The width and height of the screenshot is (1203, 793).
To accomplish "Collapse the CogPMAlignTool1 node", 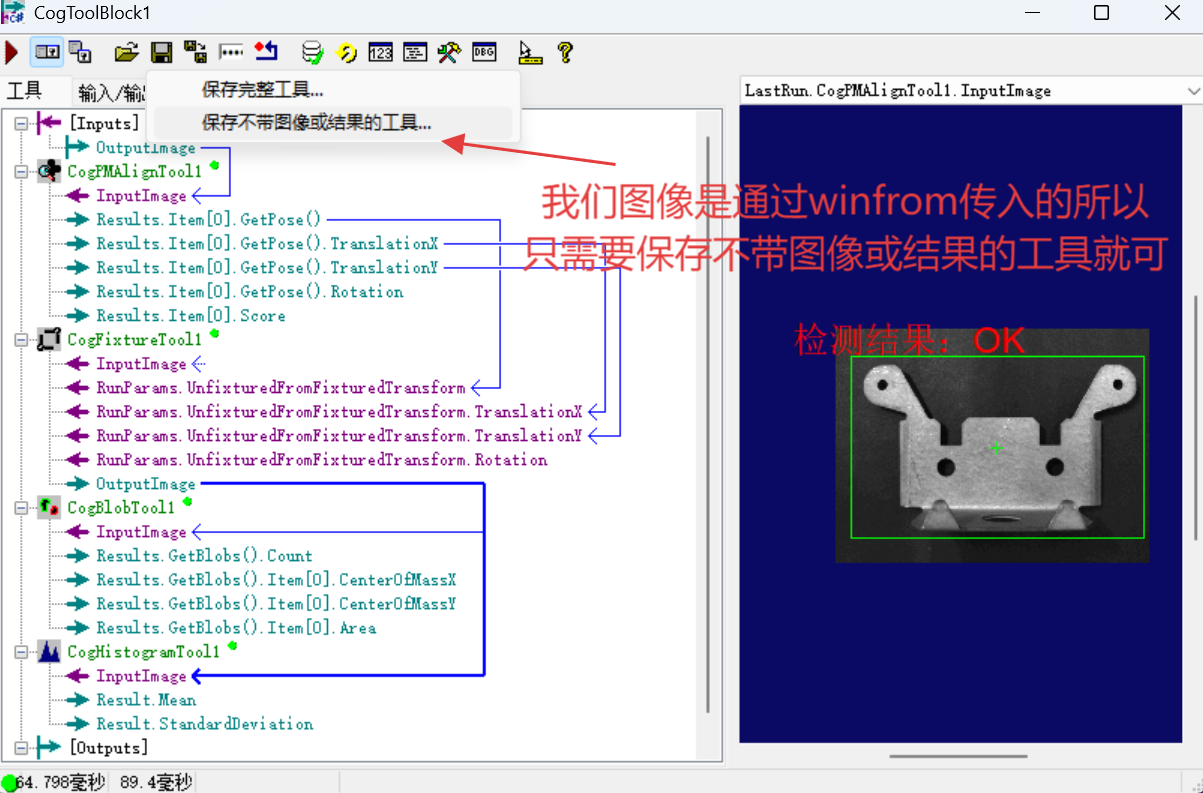I will [x=21, y=172].
